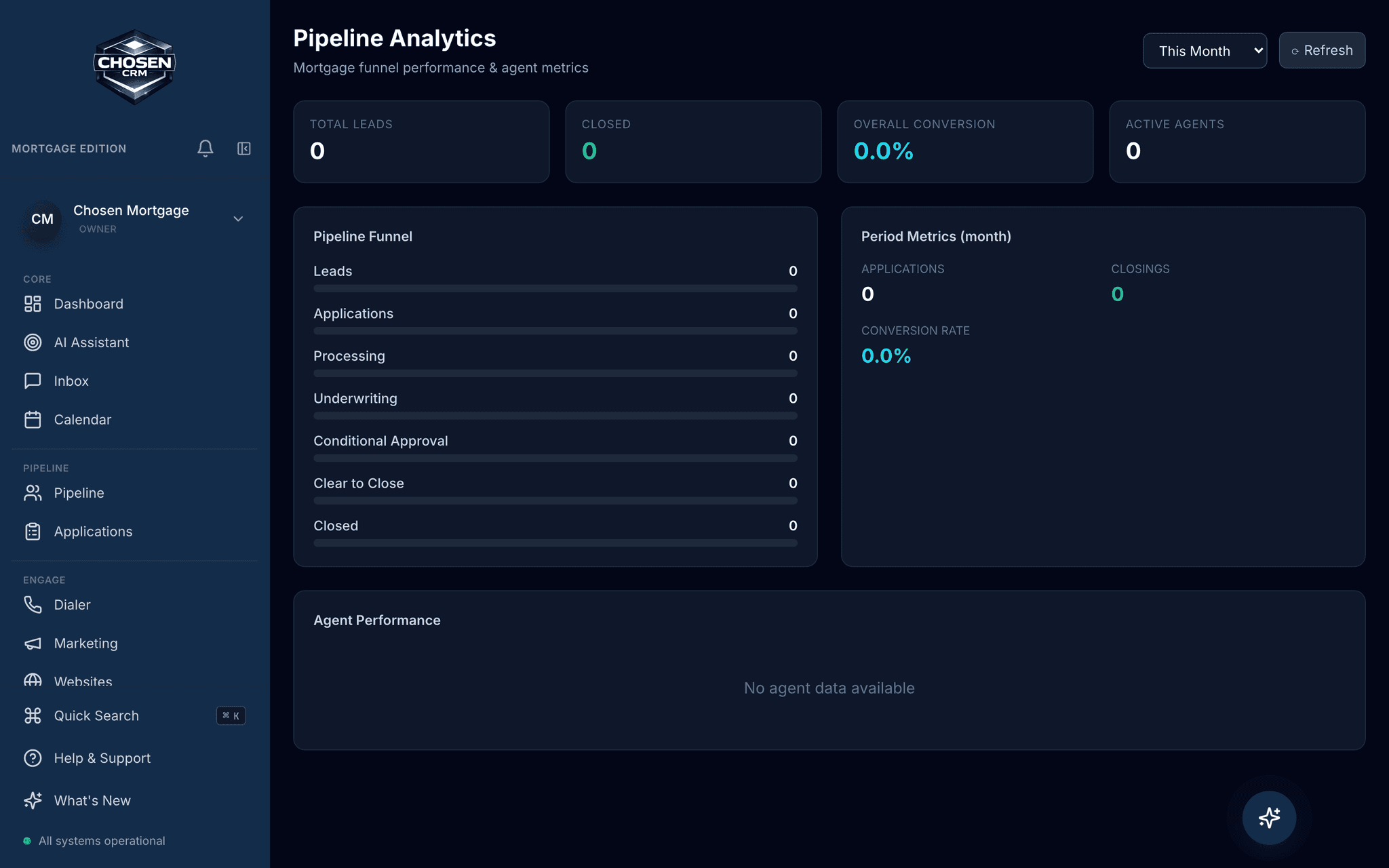Viewport: 1389px width, 868px height.
Task: Click the Inbox chat bubble icon
Action: (x=33, y=381)
